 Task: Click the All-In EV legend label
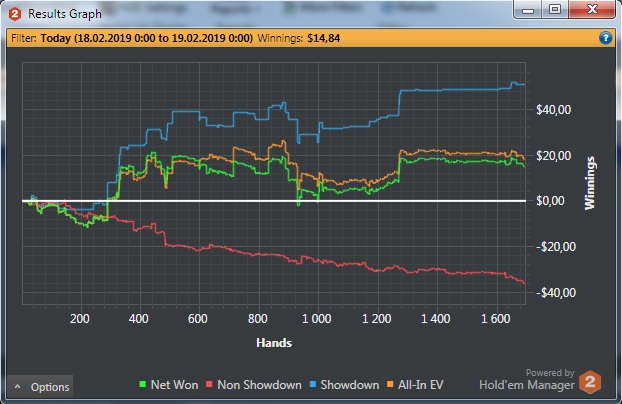click(420, 385)
